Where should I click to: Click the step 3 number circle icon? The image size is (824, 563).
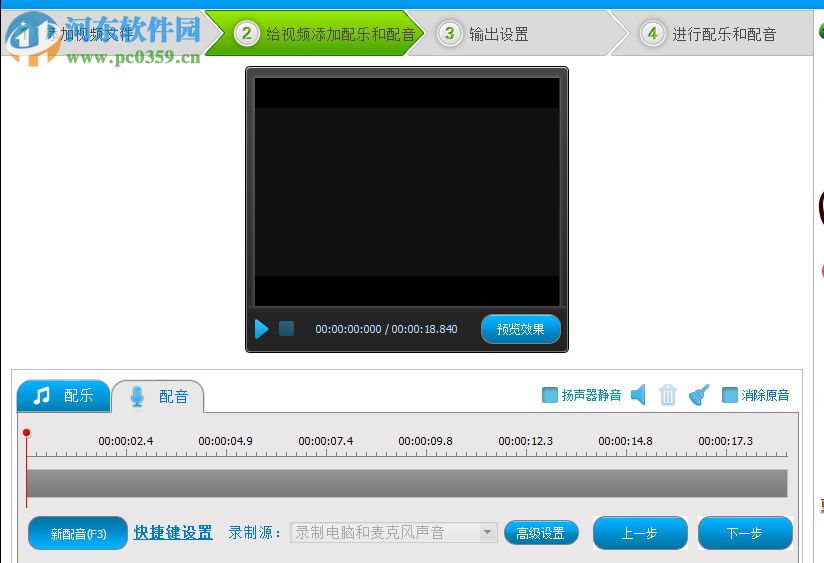[449, 34]
